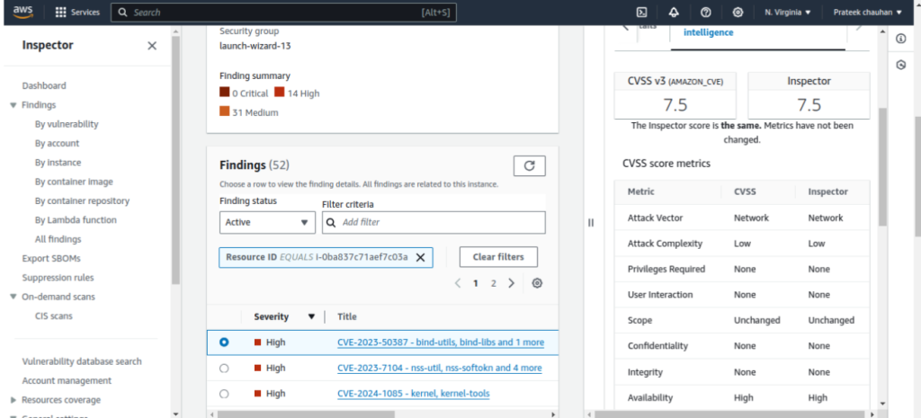Screen dimensions: 921x418
Task: Collapse the On-demand scans sidebar section
Action: coord(14,297)
